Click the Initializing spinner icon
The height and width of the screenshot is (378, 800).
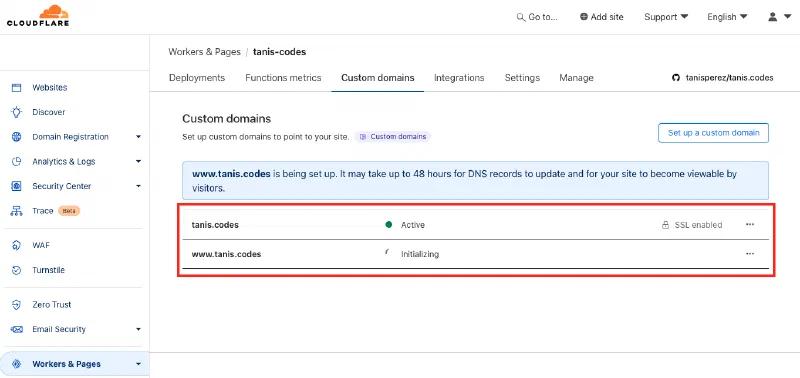coord(388,252)
